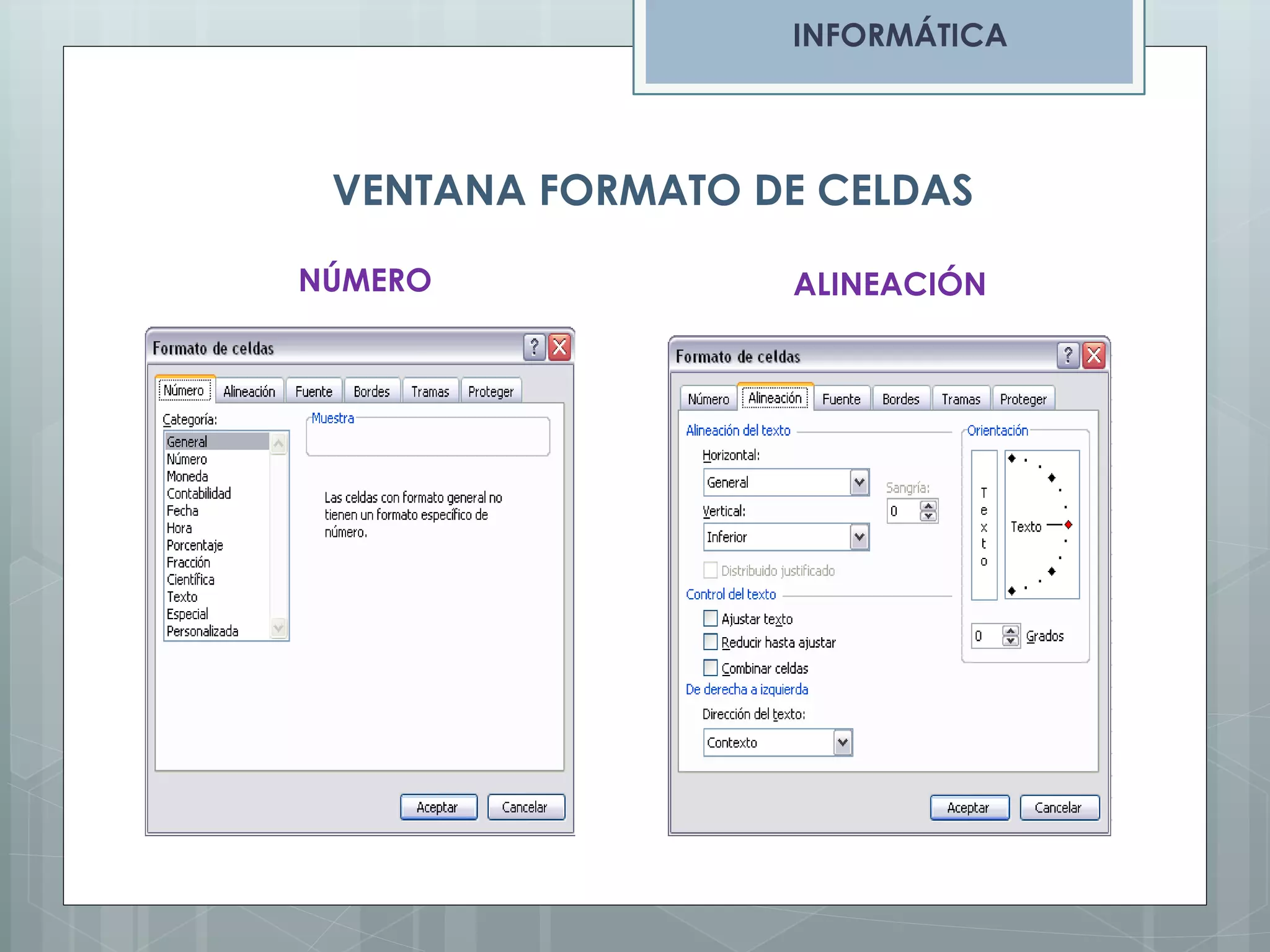This screenshot has width=1270, height=952.
Task: Close the right Formato de celdas dialog
Action: click(x=1094, y=356)
